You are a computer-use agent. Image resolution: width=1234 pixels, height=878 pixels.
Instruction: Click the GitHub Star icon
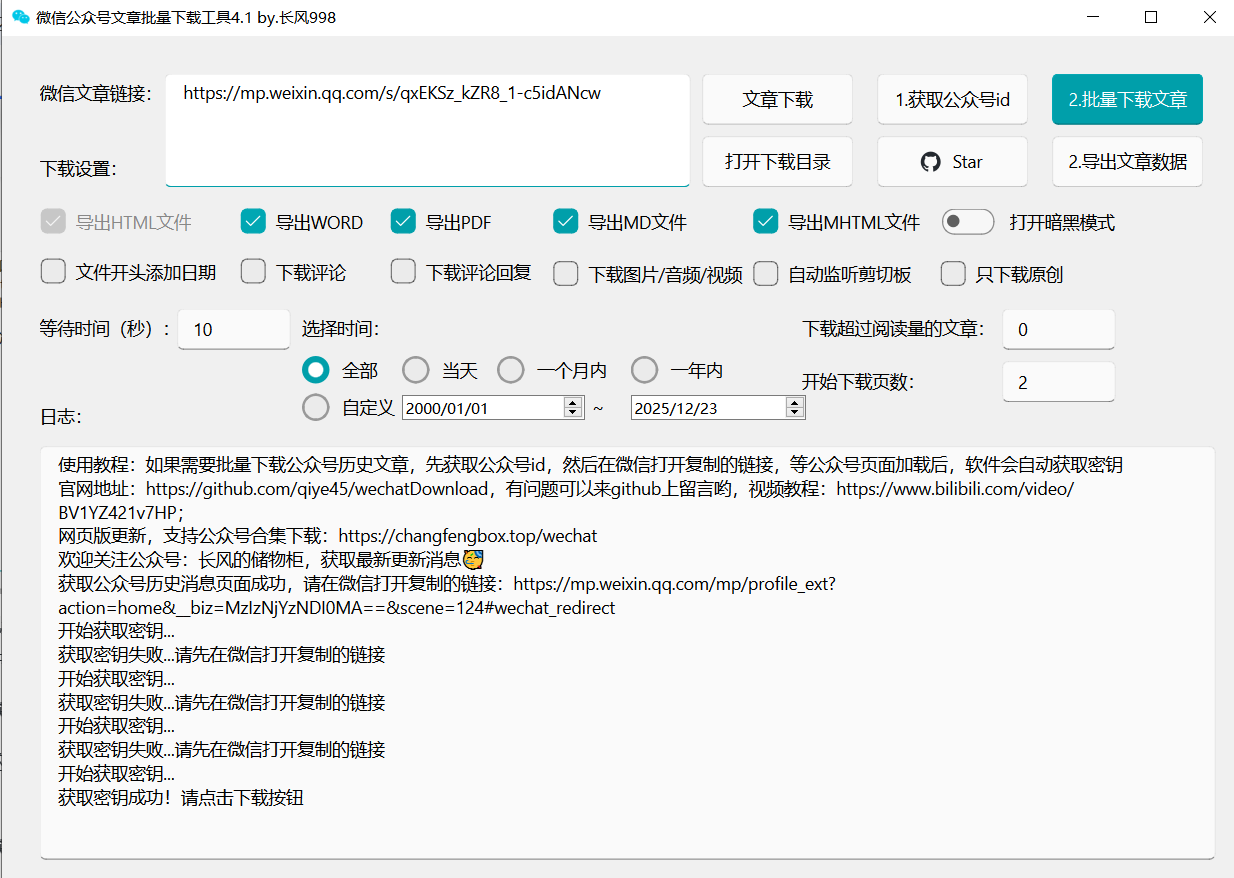click(x=930, y=161)
